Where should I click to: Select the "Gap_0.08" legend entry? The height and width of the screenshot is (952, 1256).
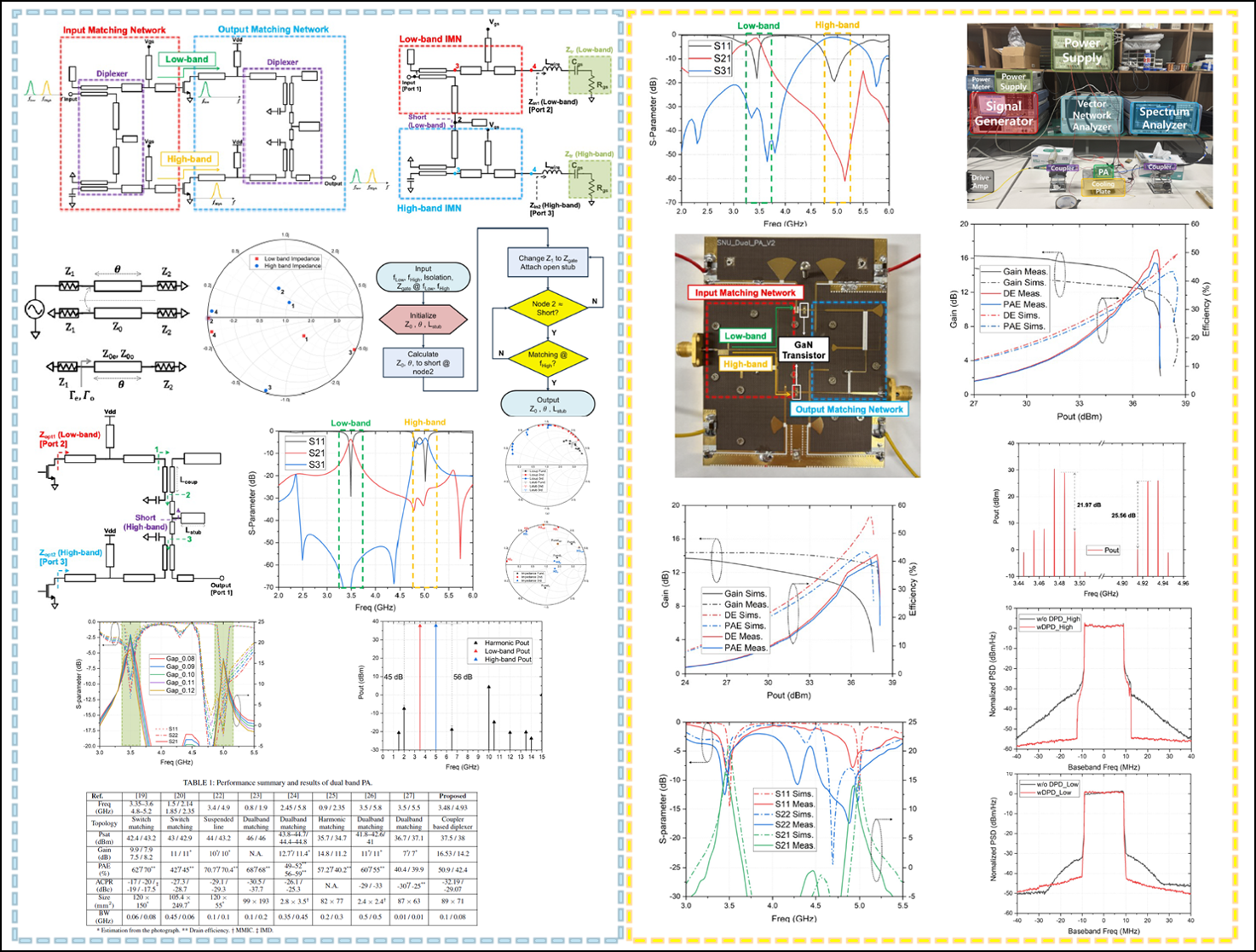coord(172,659)
